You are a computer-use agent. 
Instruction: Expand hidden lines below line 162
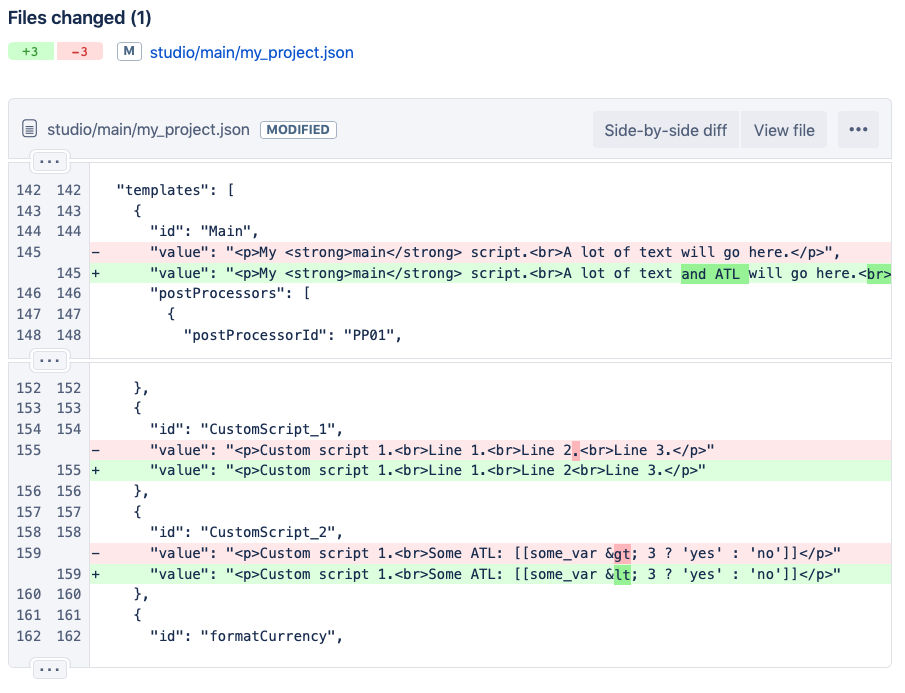[49, 669]
